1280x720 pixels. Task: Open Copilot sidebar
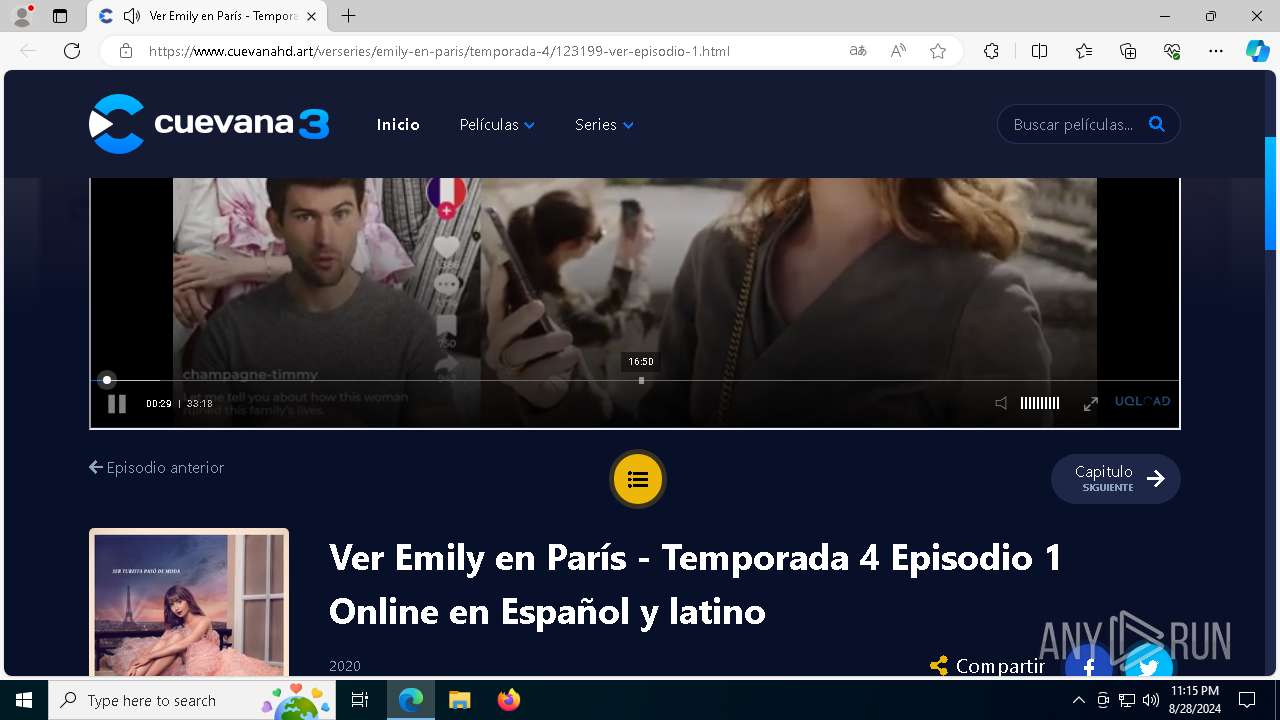pyautogui.click(x=1258, y=51)
